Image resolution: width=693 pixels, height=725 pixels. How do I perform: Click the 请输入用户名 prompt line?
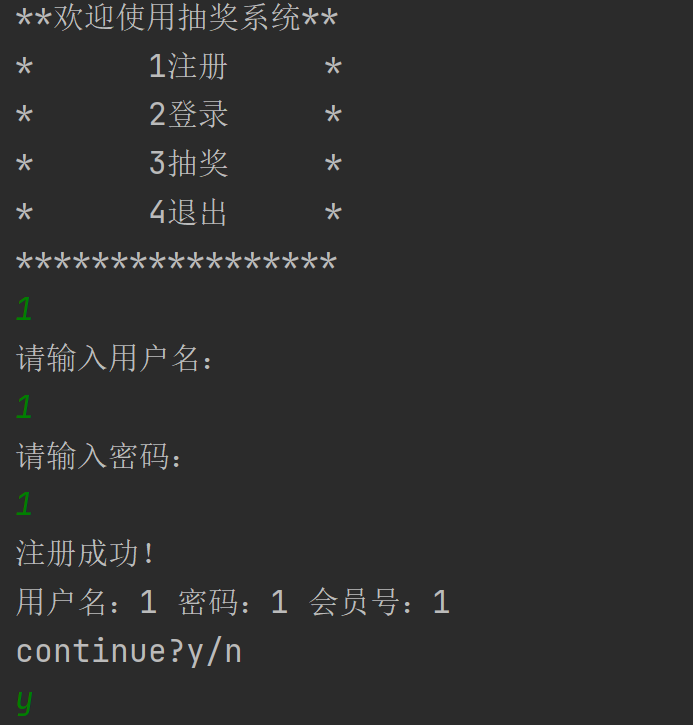(114, 358)
